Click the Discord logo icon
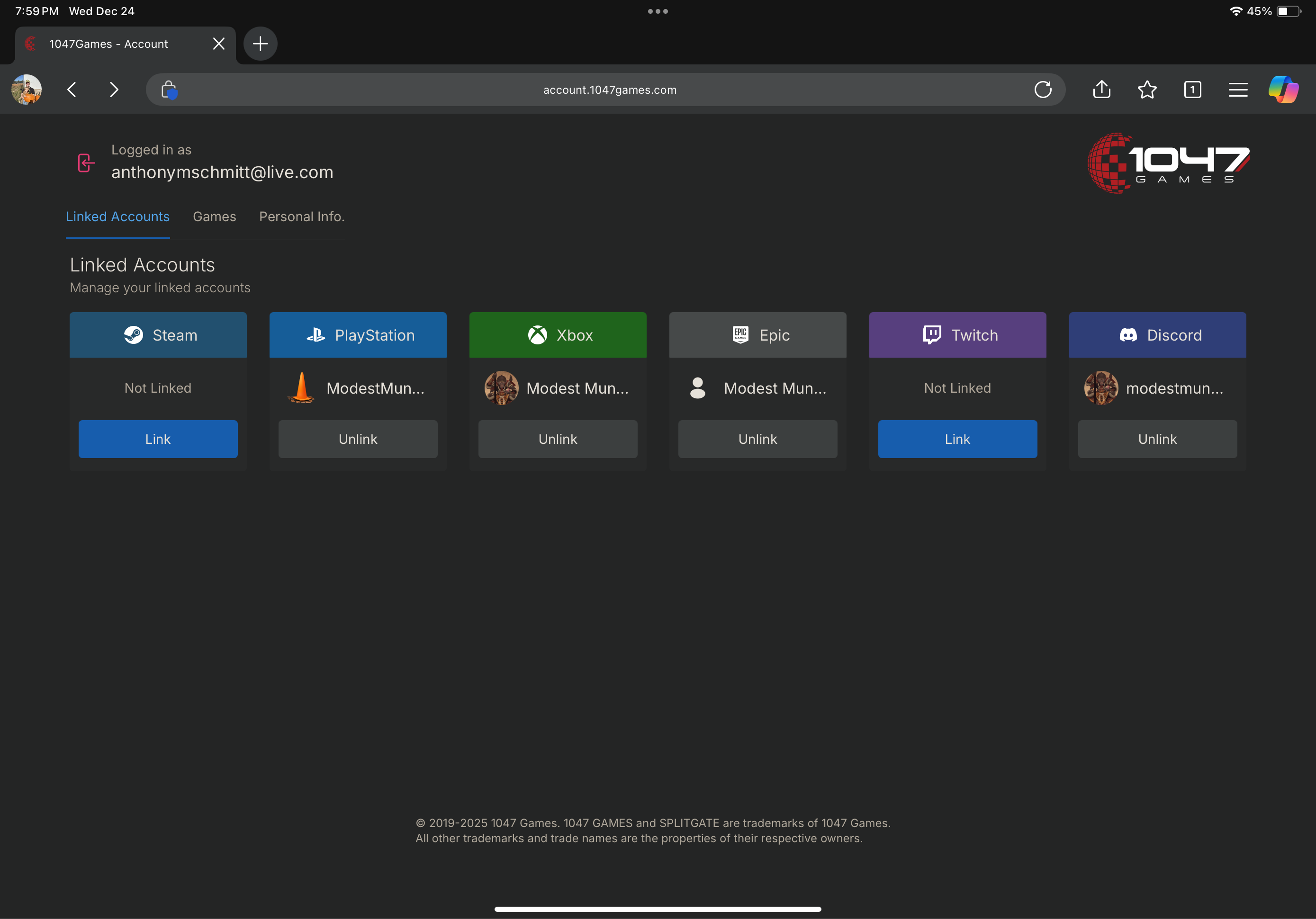 point(1128,335)
